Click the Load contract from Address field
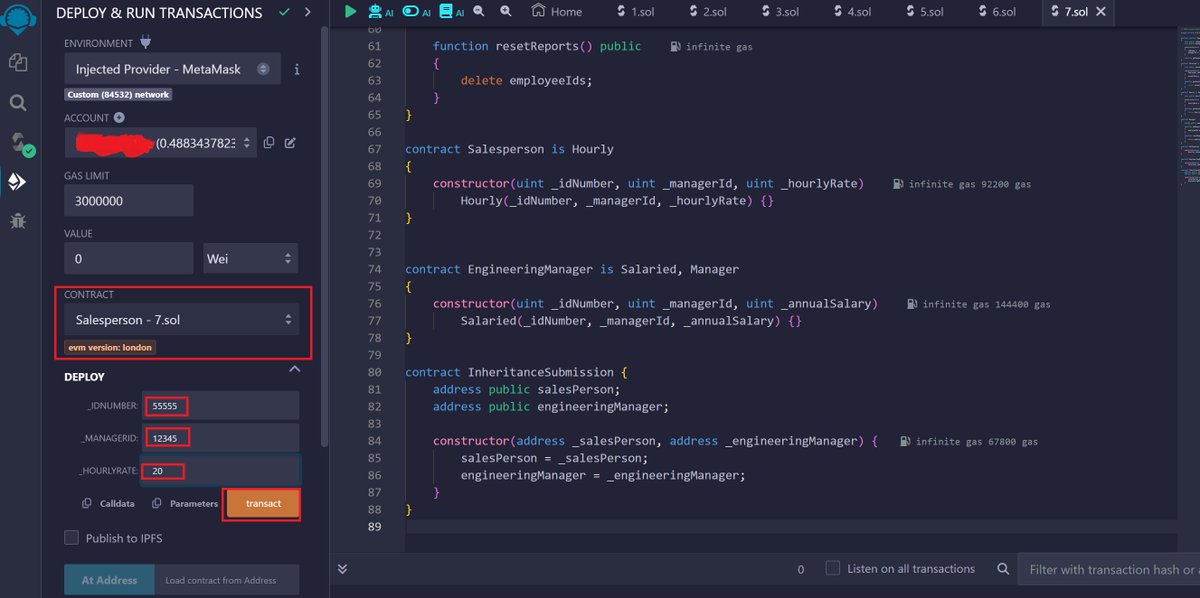 (x=227, y=580)
